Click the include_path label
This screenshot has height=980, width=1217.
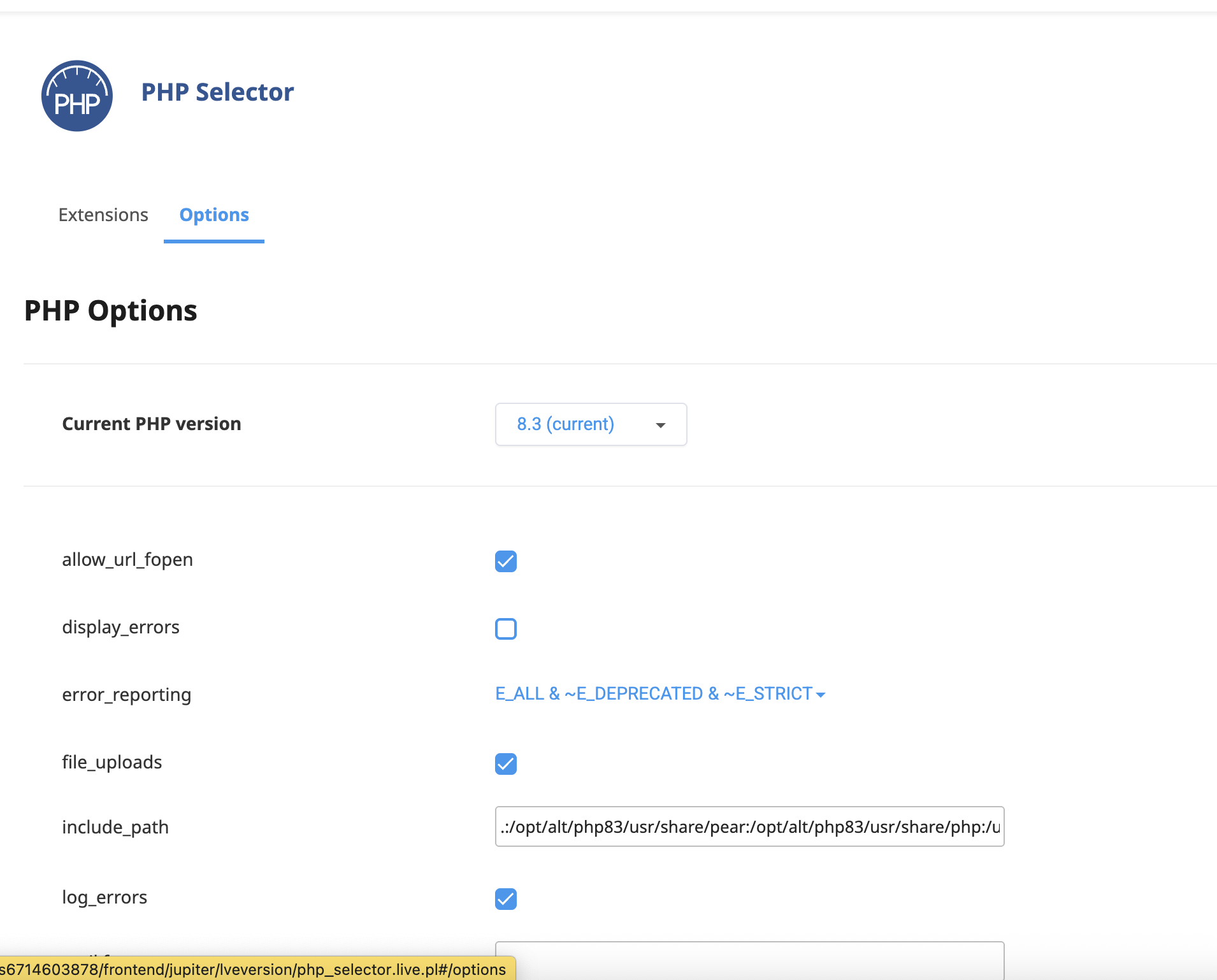click(x=115, y=828)
